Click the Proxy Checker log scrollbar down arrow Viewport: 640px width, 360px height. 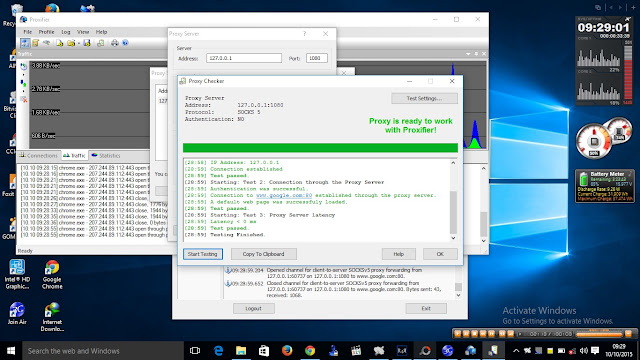pyautogui.click(x=453, y=238)
